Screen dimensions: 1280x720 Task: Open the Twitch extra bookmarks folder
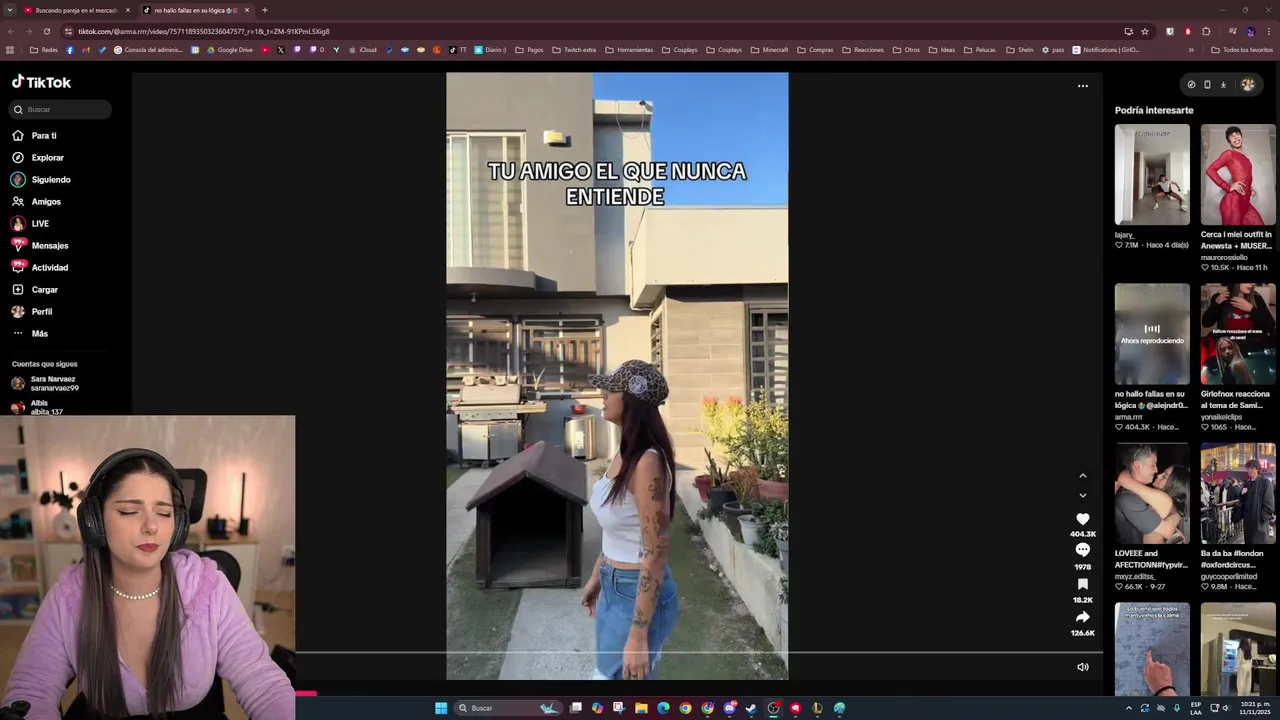574,50
